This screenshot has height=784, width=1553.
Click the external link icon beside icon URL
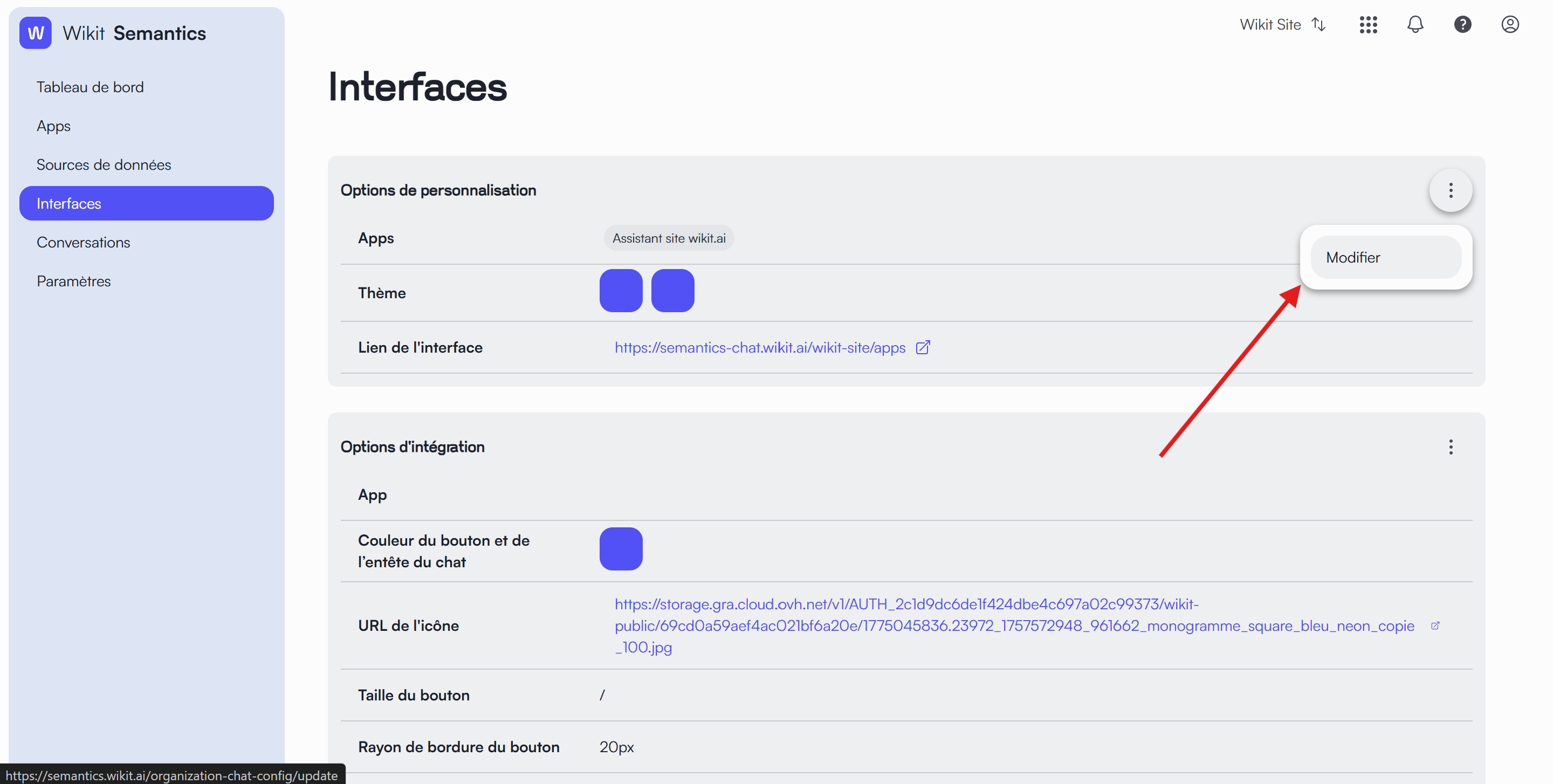[1435, 625]
